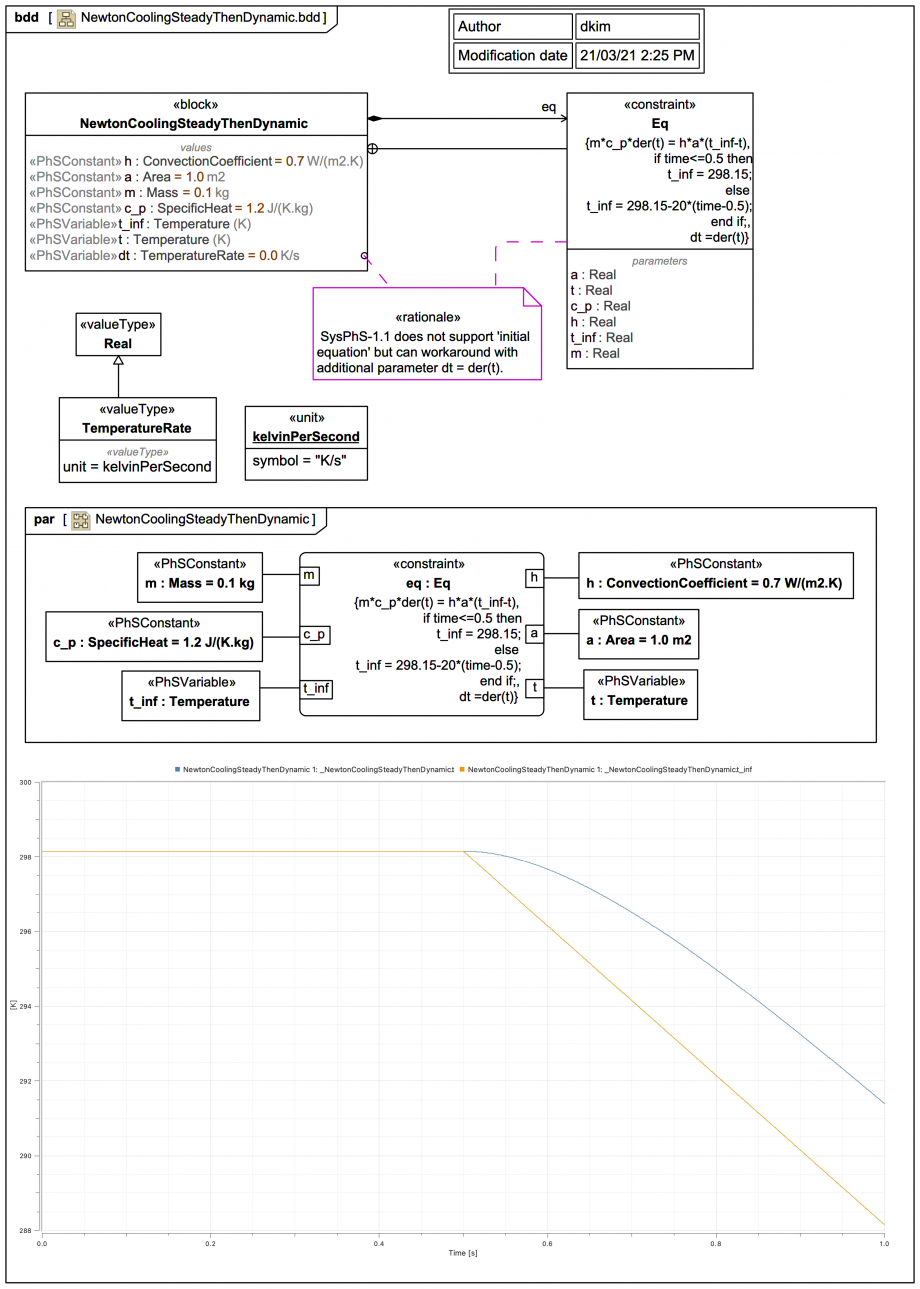Click the par diagram icon in the parametric header
Screen dimensions: 920x1289
[81, 519]
